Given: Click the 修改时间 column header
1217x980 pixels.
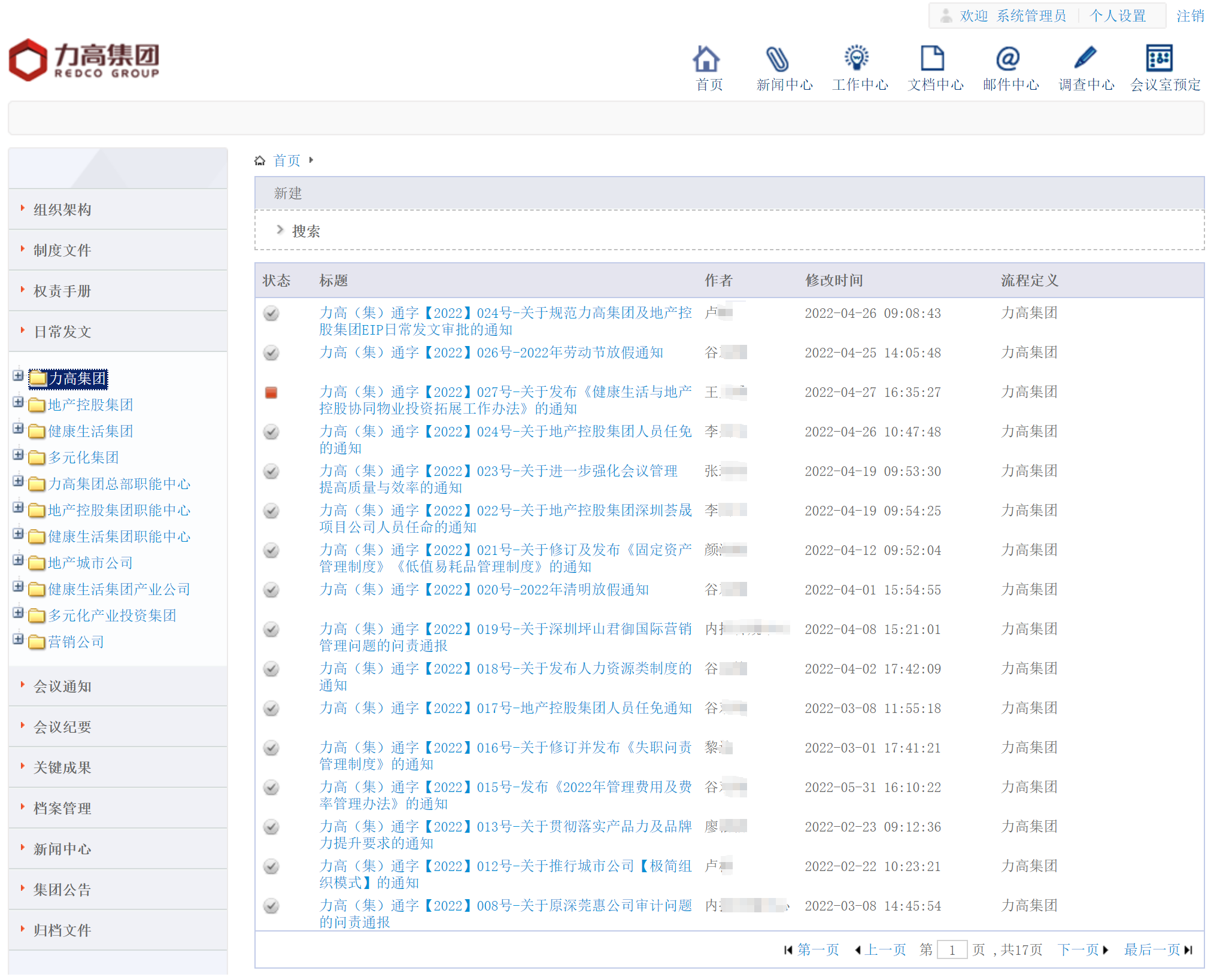Looking at the screenshot, I should (x=834, y=280).
